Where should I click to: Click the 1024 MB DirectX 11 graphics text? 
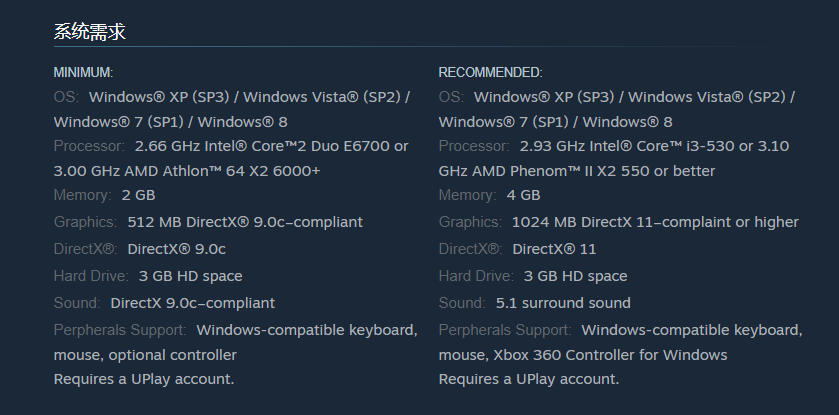pyautogui.click(x=655, y=222)
